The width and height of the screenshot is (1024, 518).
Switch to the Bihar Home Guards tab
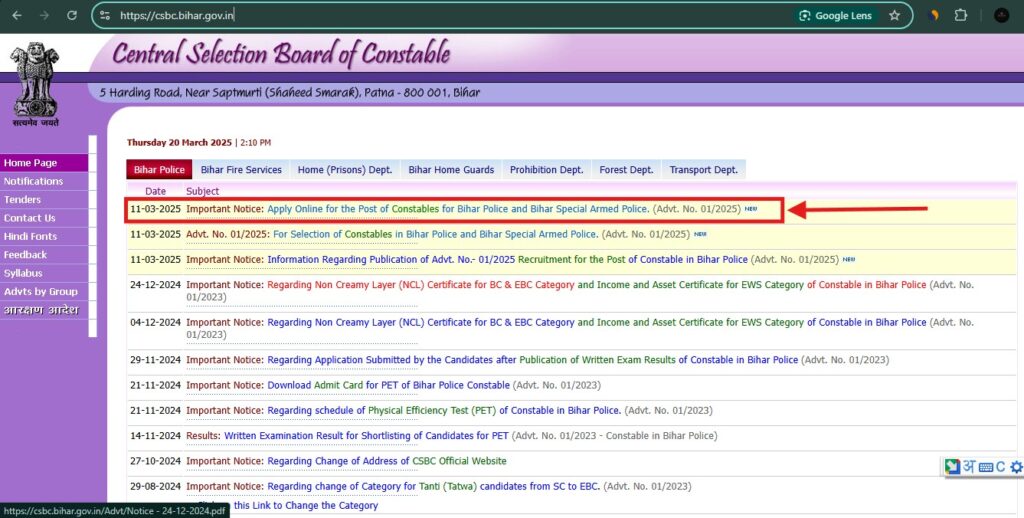click(451, 169)
